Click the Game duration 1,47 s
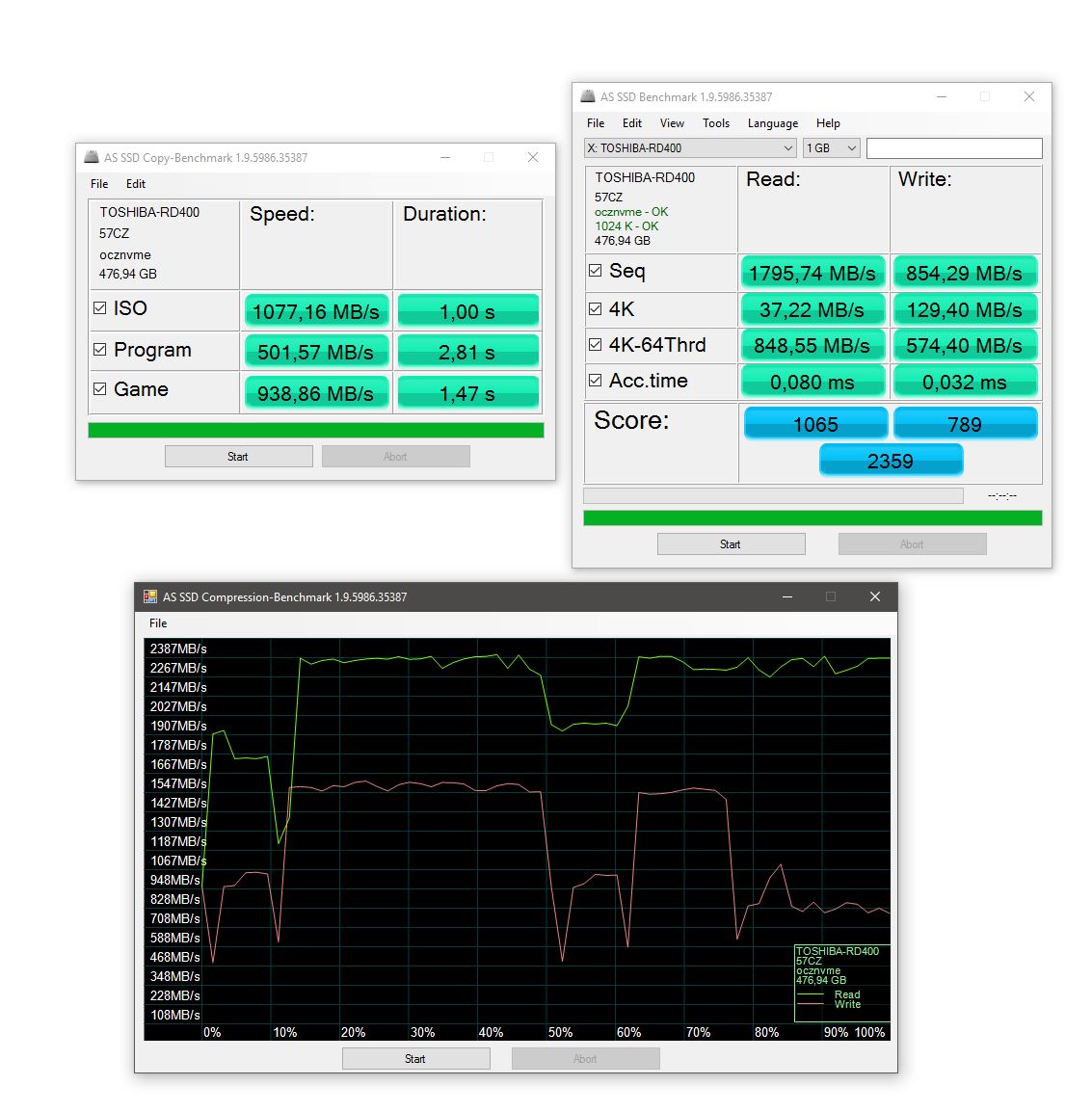 [467, 393]
